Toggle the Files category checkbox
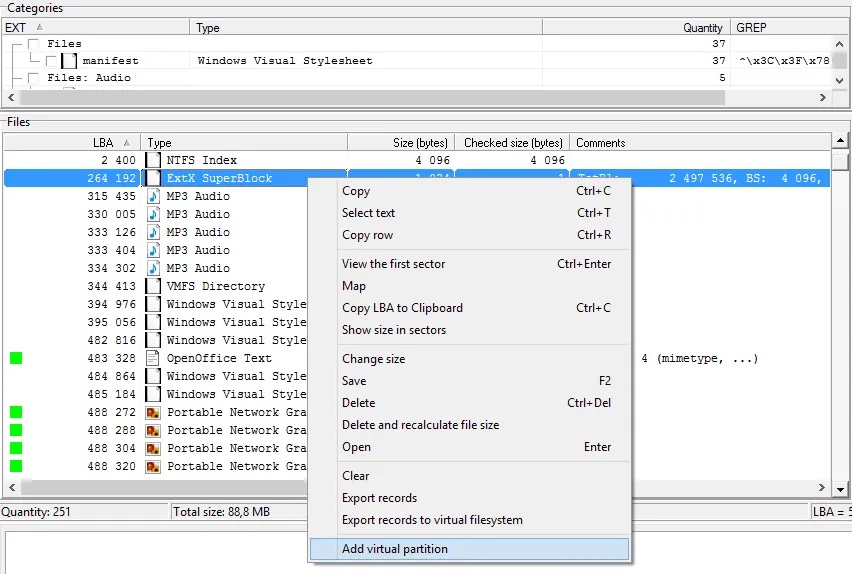The height and width of the screenshot is (574, 852). click(x=34, y=44)
